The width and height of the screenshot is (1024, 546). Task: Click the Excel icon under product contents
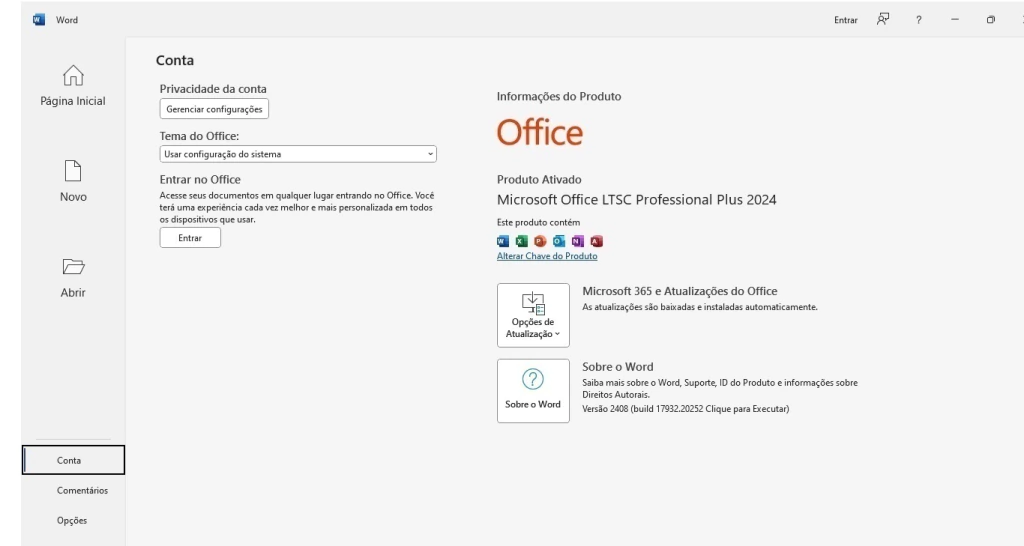[x=521, y=241]
